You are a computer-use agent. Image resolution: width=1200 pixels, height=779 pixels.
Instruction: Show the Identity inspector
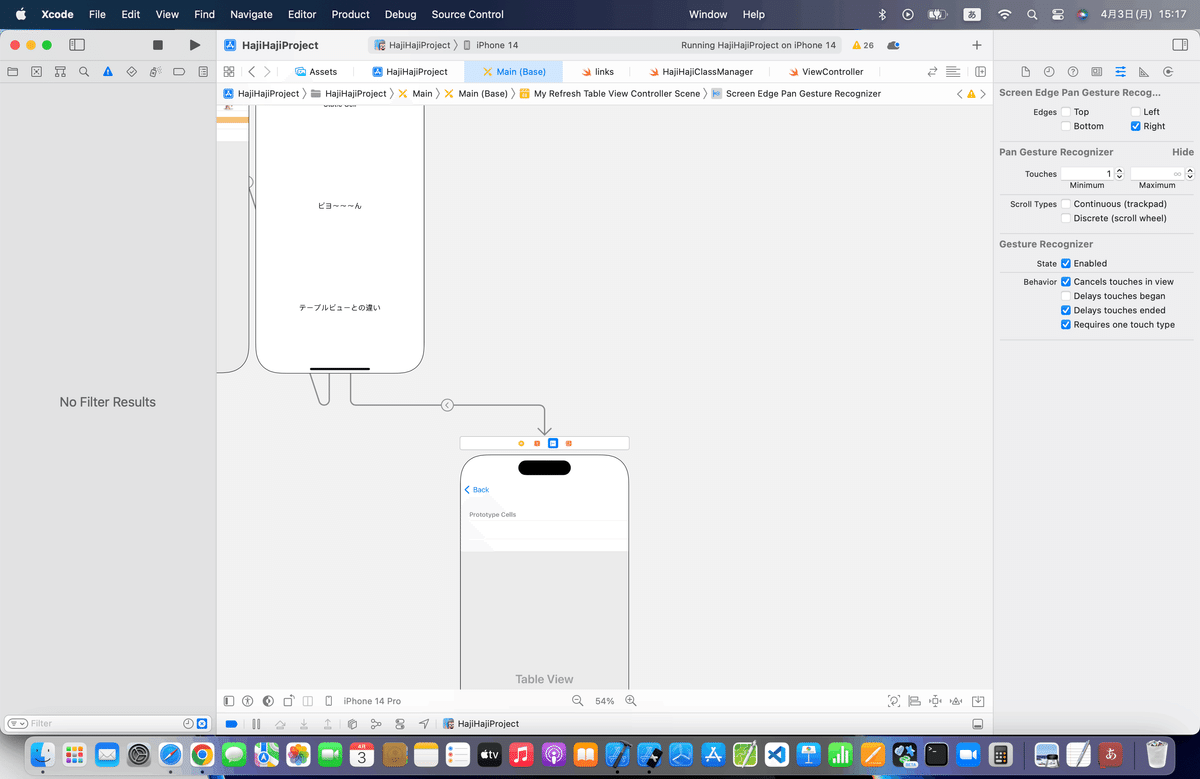1097,72
